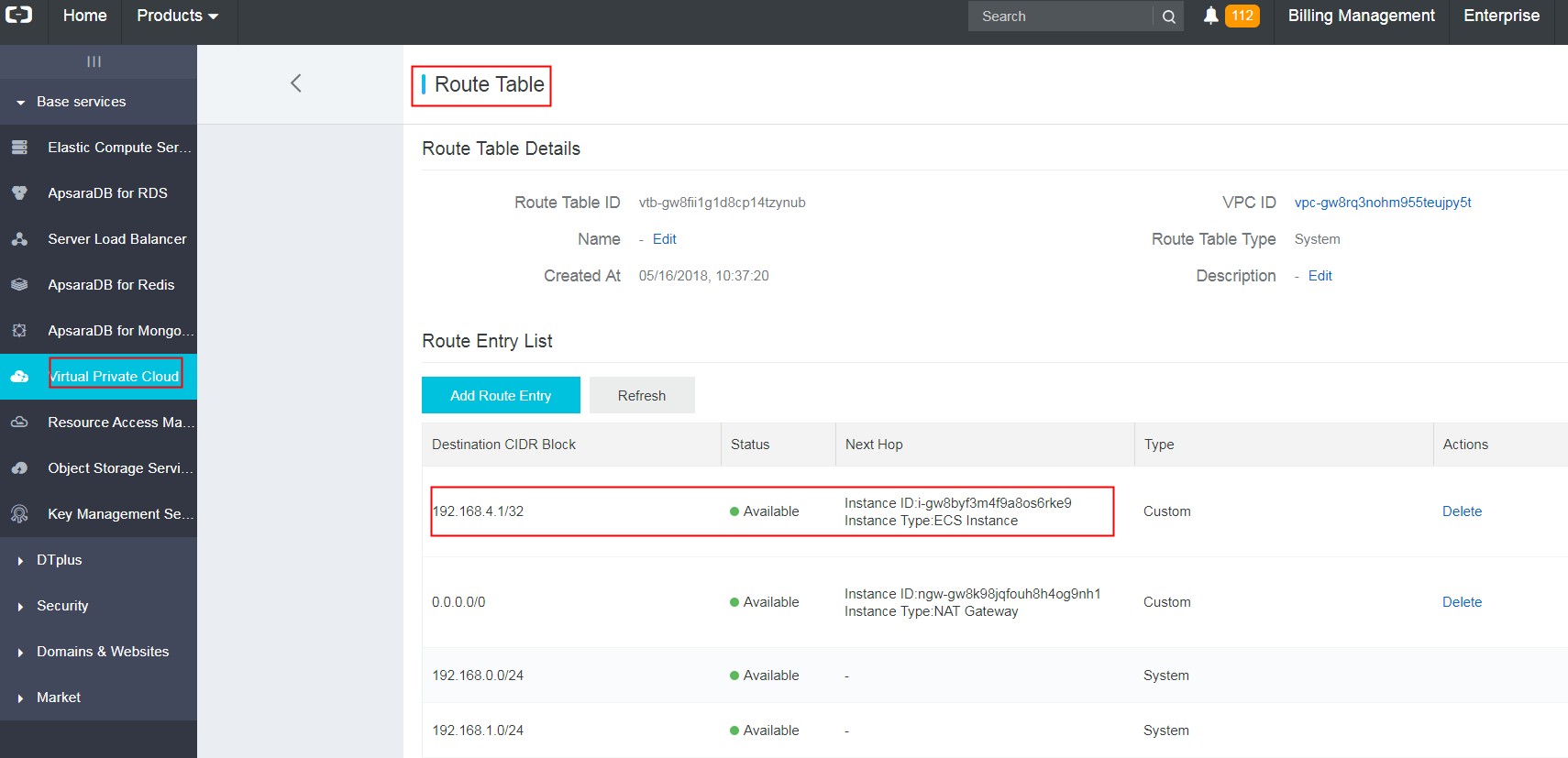Click the Key Management Service icon
The width and height of the screenshot is (1568, 758).
[19, 514]
